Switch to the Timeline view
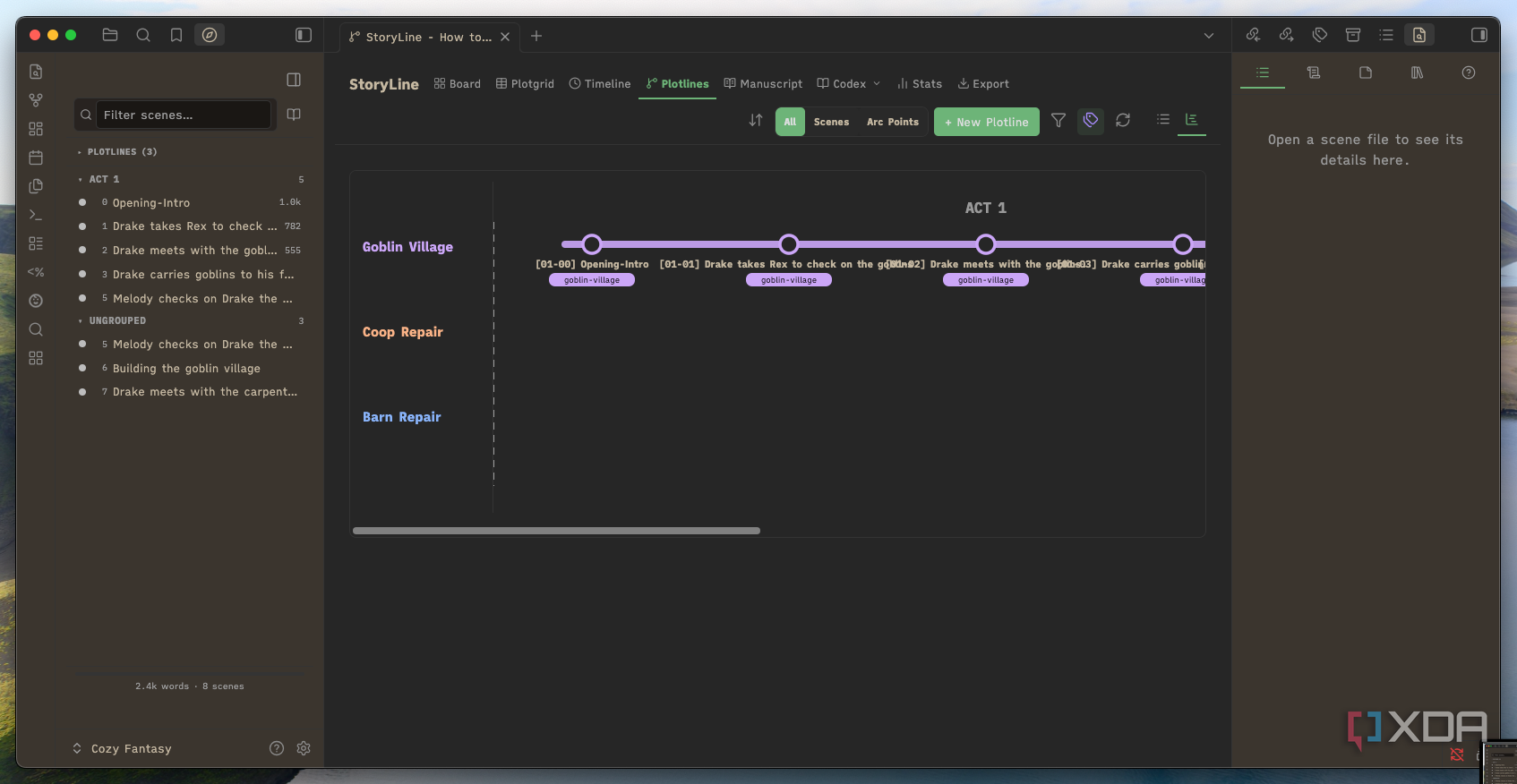 [600, 84]
